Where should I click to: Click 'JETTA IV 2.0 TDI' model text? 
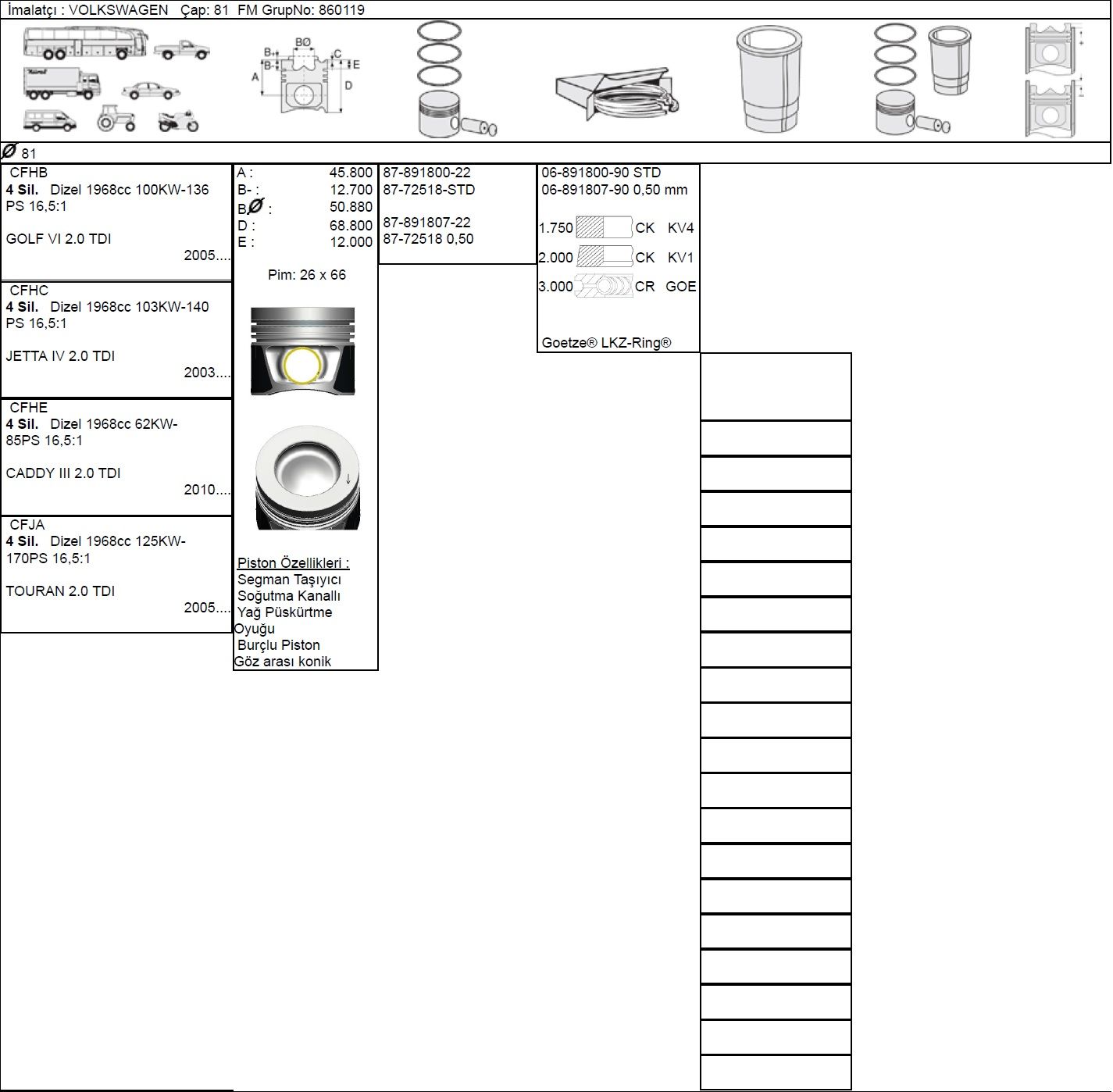point(60,356)
